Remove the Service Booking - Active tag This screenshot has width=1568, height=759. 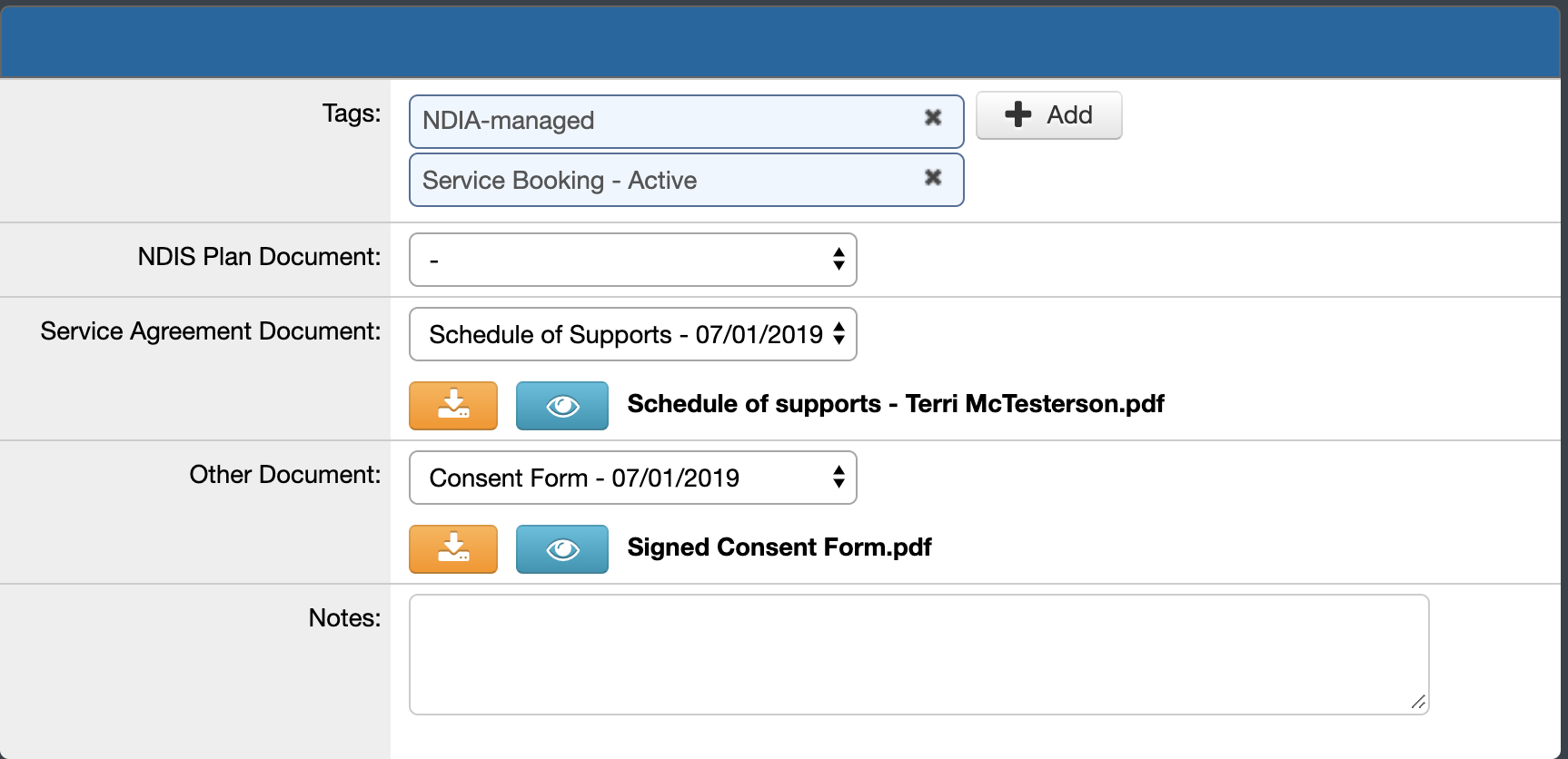[933, 179]
